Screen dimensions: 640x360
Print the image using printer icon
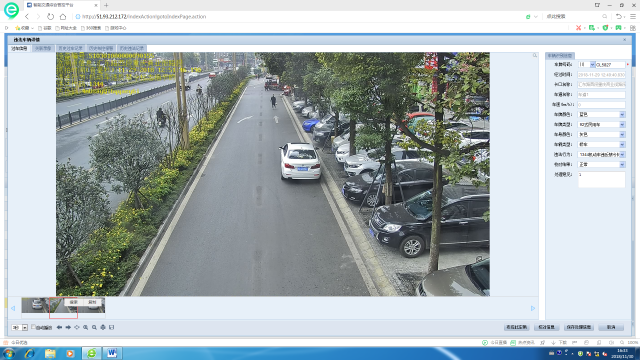[x=103, y=327]
